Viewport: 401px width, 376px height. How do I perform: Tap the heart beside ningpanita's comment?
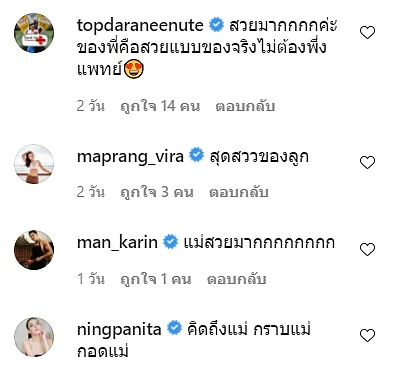368,335
